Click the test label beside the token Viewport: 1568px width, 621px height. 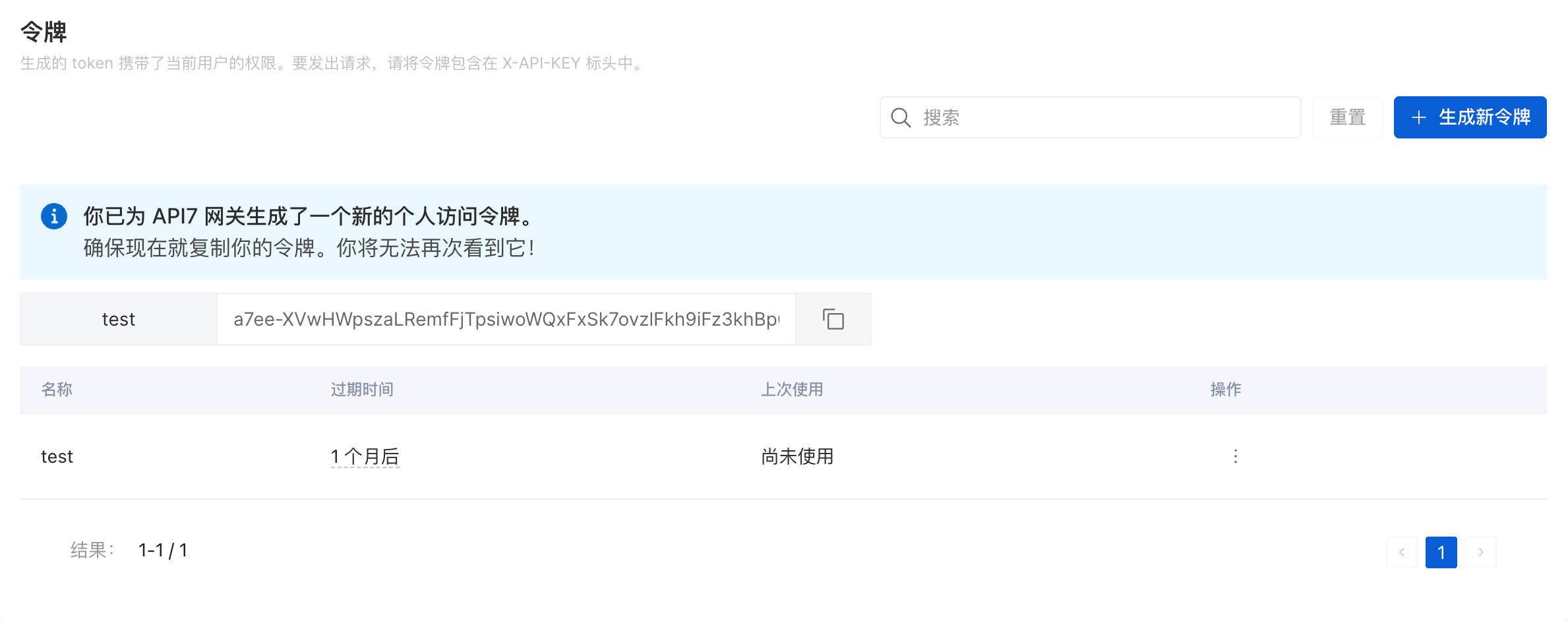[x=119, y=319]
